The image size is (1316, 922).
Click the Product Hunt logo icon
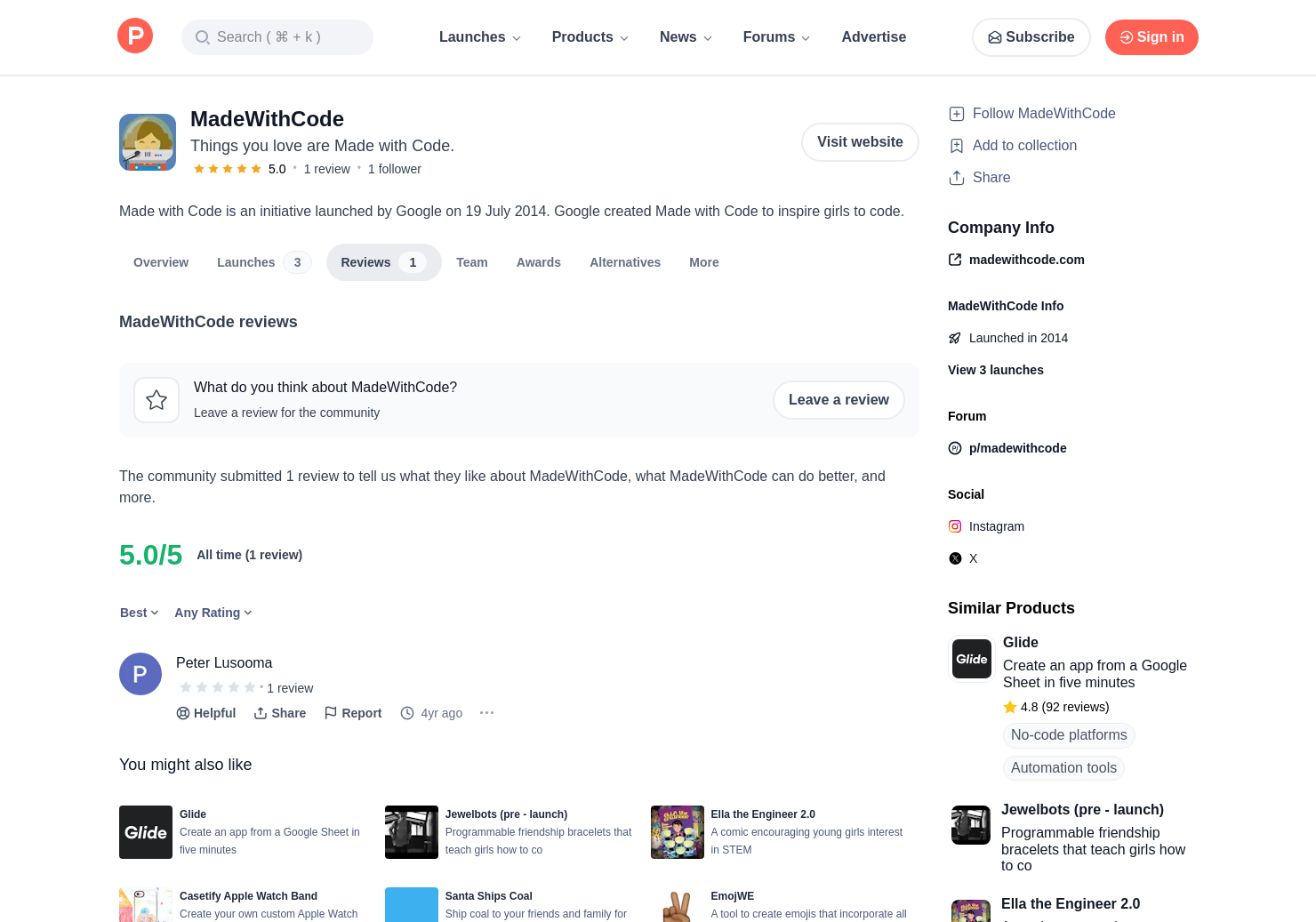click(x=135, y=36)
